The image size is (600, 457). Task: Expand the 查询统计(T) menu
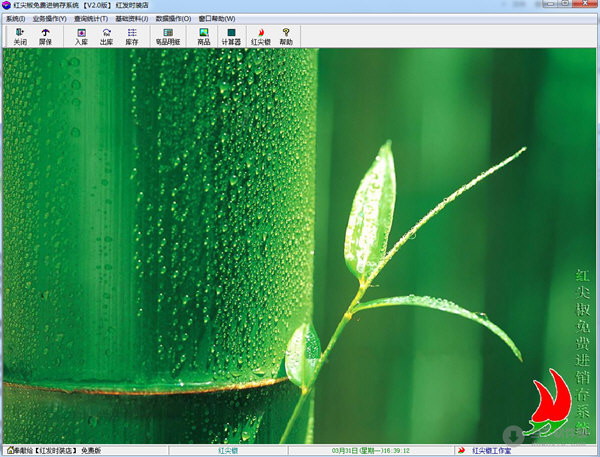pyautogui.click(x=91, y=19)
